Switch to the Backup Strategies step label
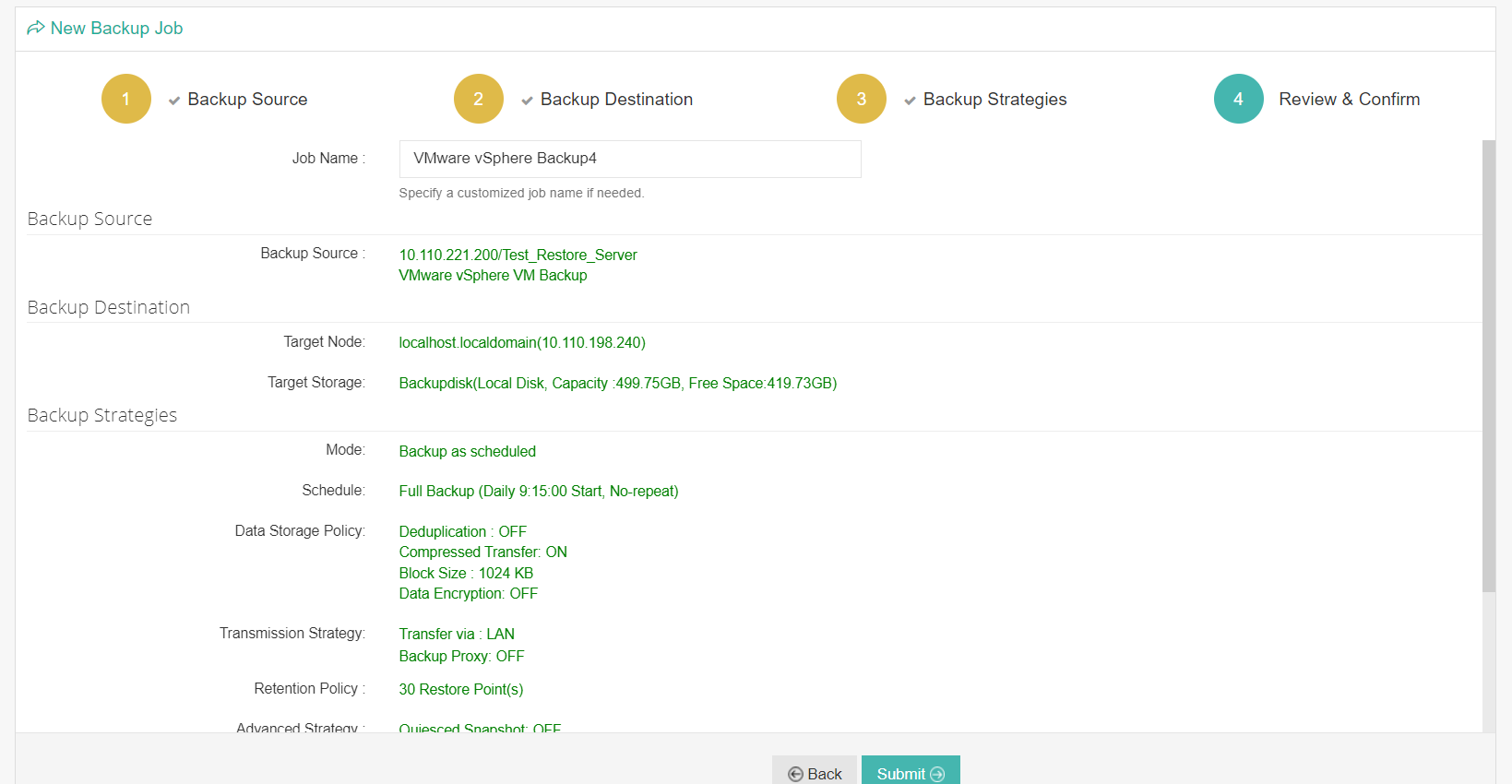Screen dimensions: 1512x784 994,100
